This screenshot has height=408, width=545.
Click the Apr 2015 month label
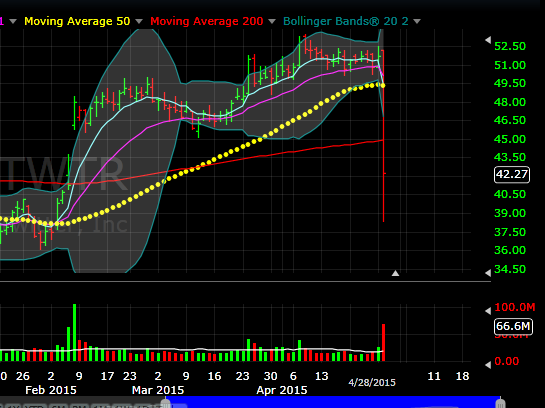(x=282, y=390)
